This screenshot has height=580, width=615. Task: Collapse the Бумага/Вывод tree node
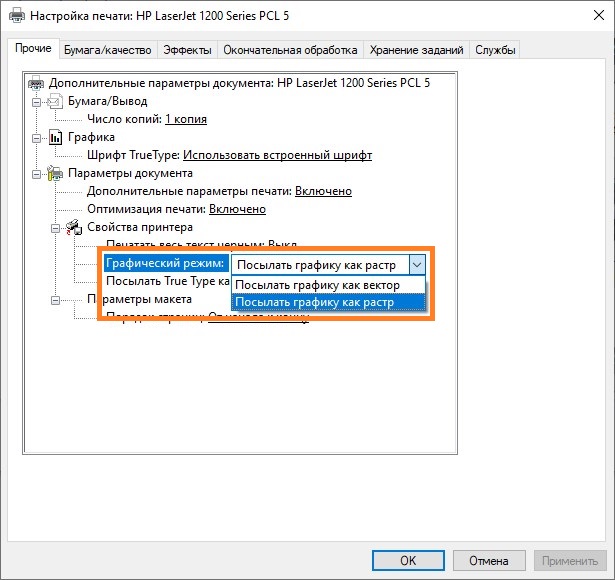tap(37, 101)
